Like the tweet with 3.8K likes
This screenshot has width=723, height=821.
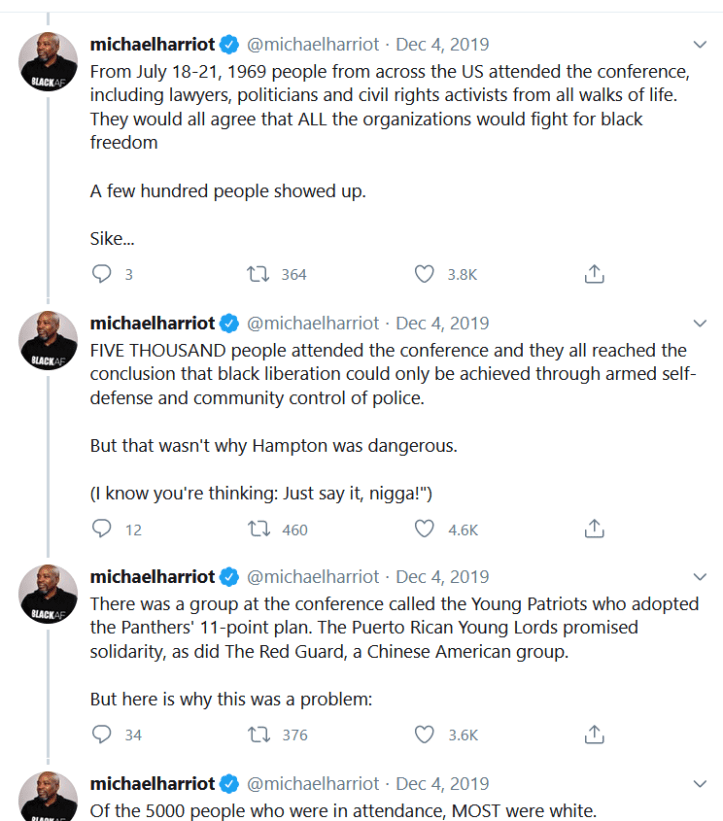425,274
